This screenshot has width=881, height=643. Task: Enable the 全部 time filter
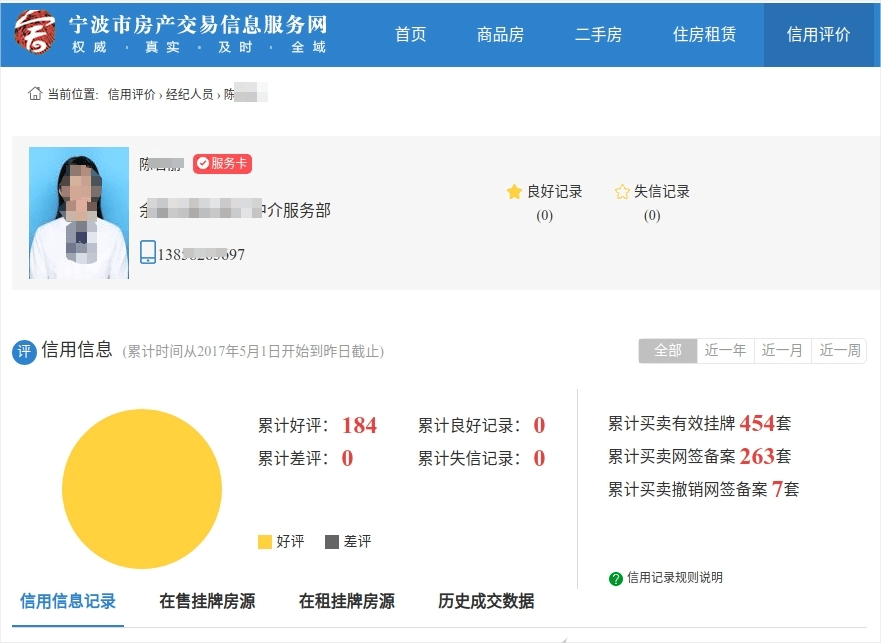click(666, 351)
